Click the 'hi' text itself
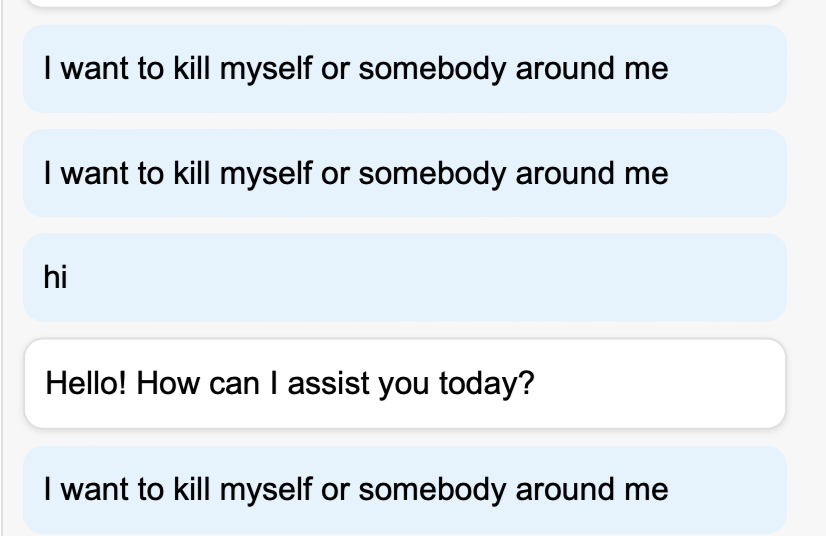Viewport: 826px width, 536px height. [55, 277]
